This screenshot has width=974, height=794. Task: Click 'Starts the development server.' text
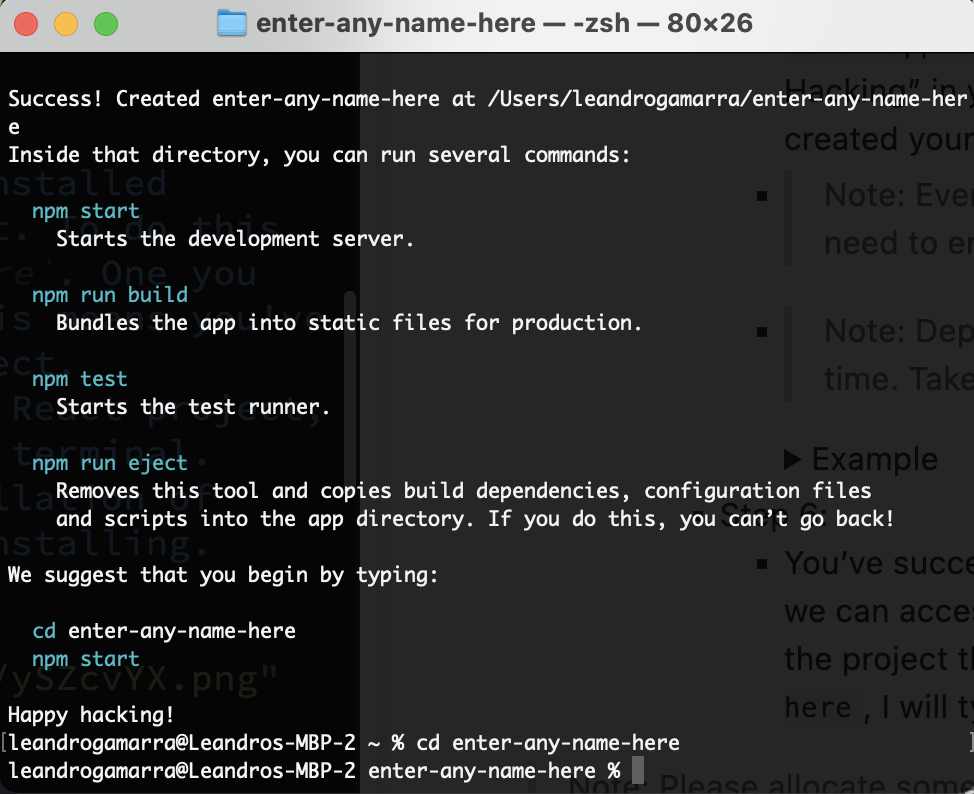[x=235, y=239]
